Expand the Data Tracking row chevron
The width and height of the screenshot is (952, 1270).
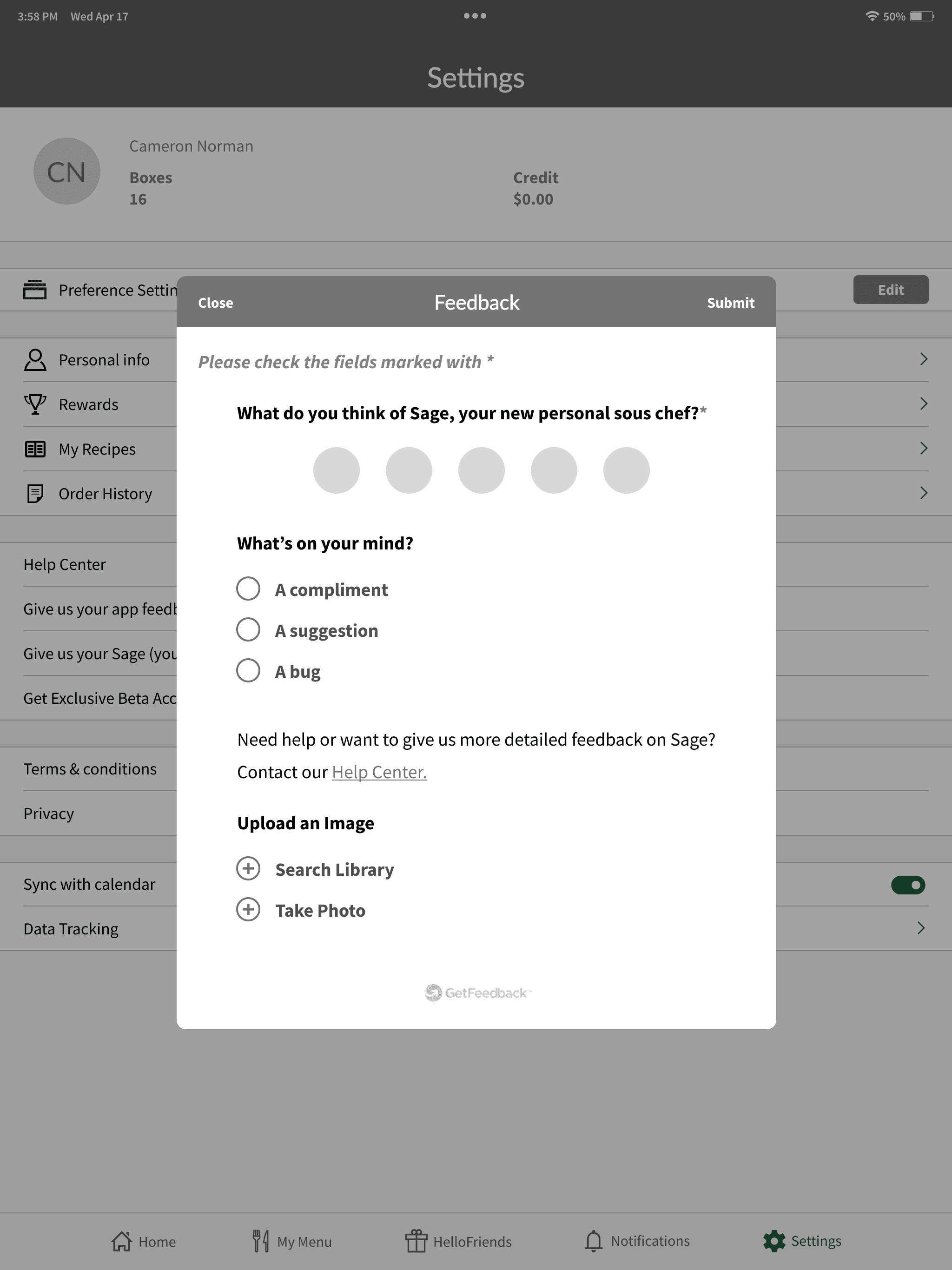[921, 928]
